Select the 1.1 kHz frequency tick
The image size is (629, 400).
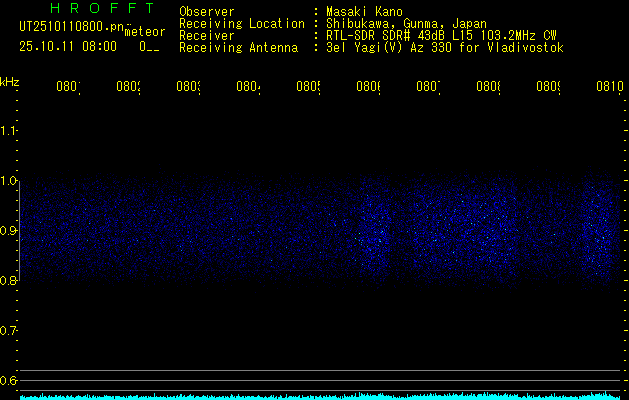coord(9,131)
